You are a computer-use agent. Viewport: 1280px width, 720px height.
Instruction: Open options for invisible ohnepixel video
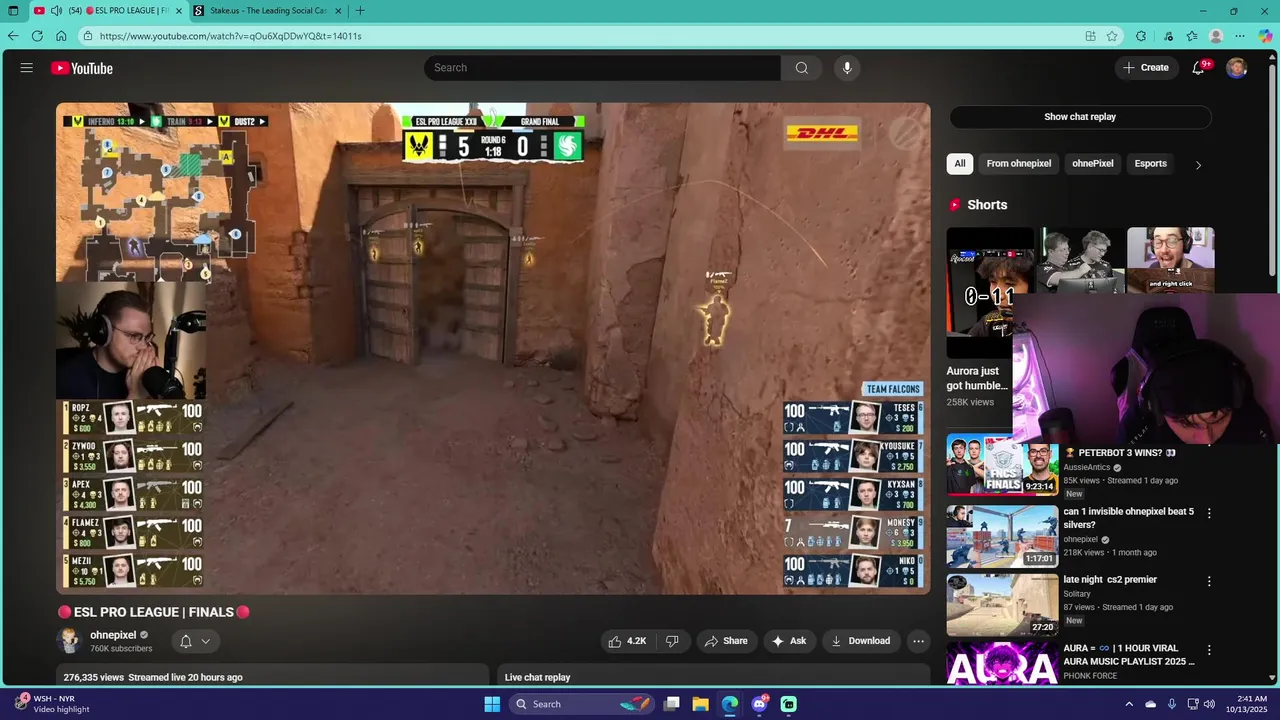[x=1209, y=513]
